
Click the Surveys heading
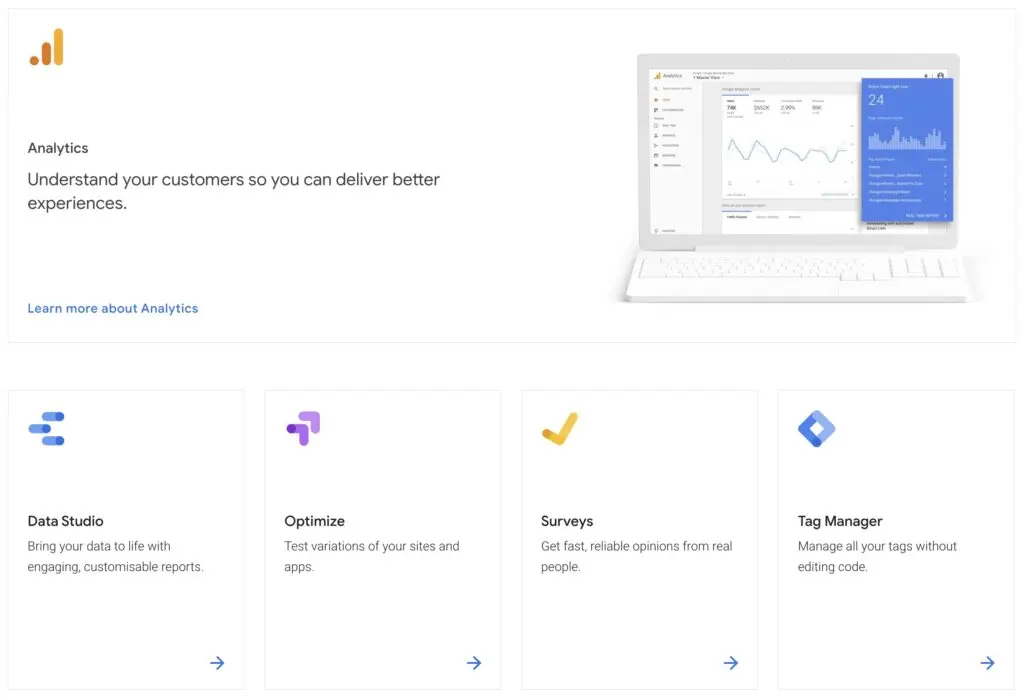click(567, 521)
